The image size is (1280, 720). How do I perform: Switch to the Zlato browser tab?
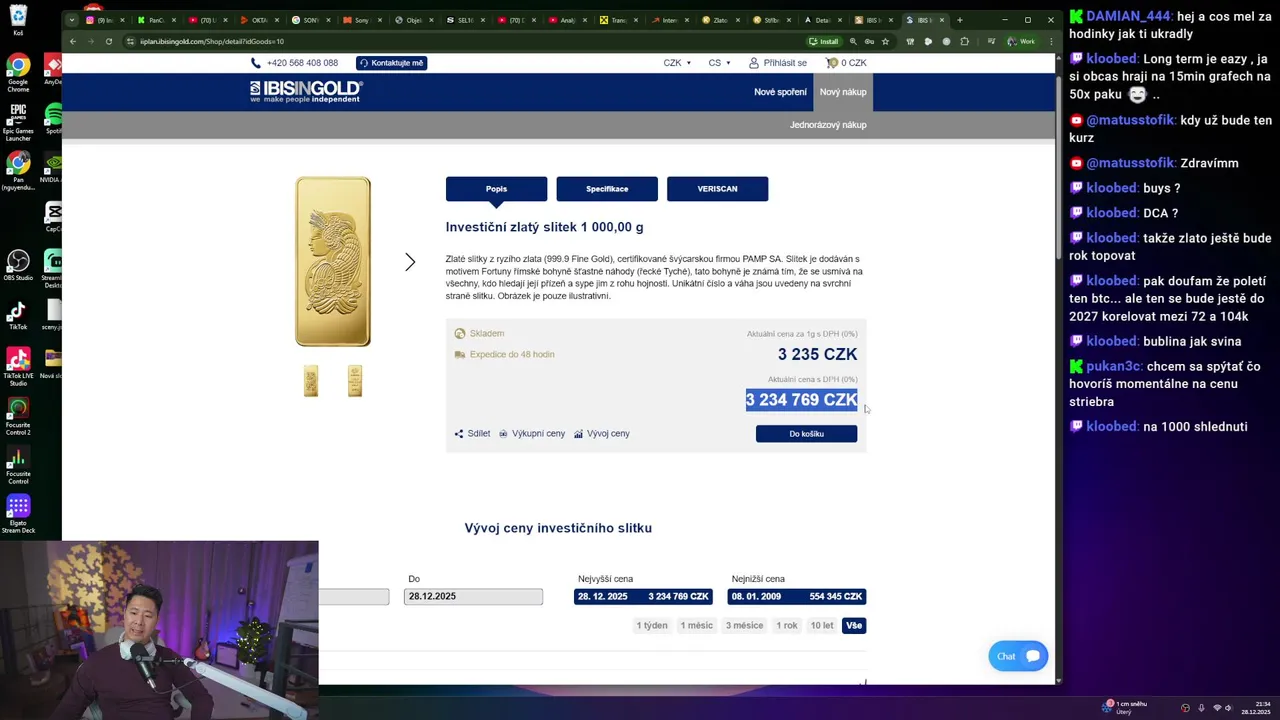coord(720,20)
